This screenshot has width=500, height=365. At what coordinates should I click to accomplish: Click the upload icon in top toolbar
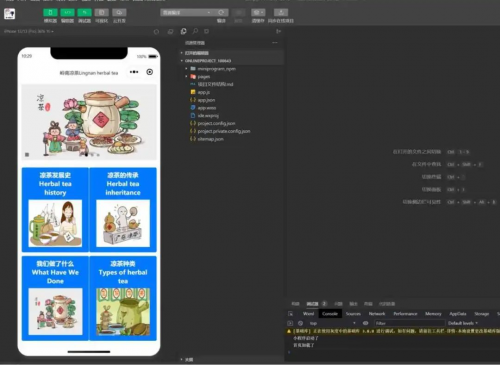(x=281, y=13)
